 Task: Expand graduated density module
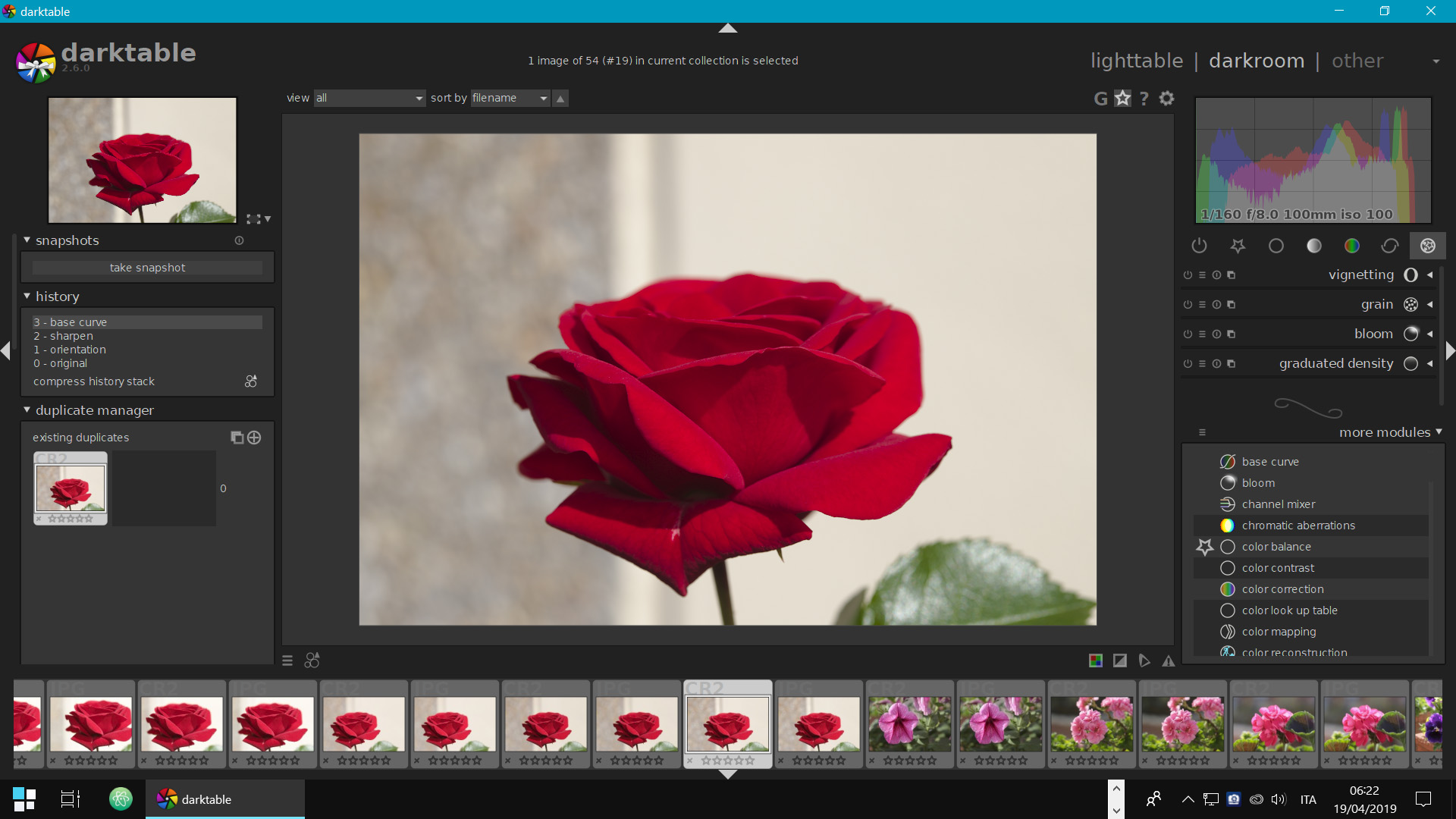pyautogui.click(x=1430, y=364)
